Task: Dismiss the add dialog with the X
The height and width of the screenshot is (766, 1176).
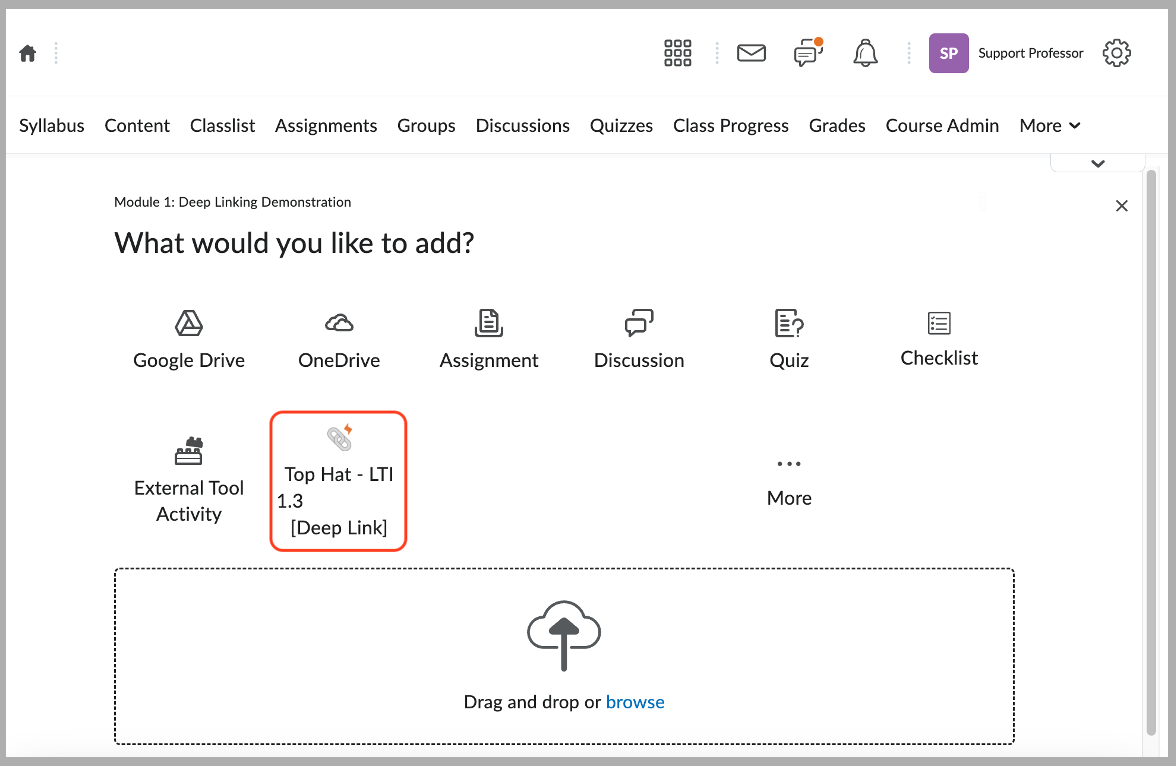Action: click(1121, 205)
